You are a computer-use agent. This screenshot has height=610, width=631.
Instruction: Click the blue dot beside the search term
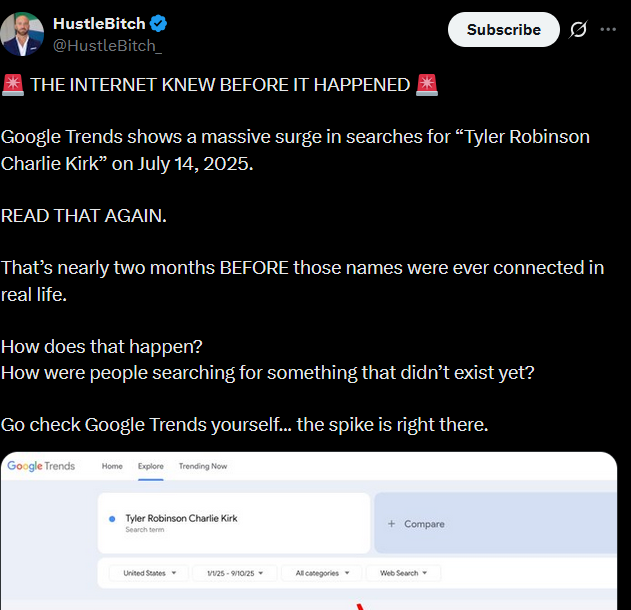point(111,519)
